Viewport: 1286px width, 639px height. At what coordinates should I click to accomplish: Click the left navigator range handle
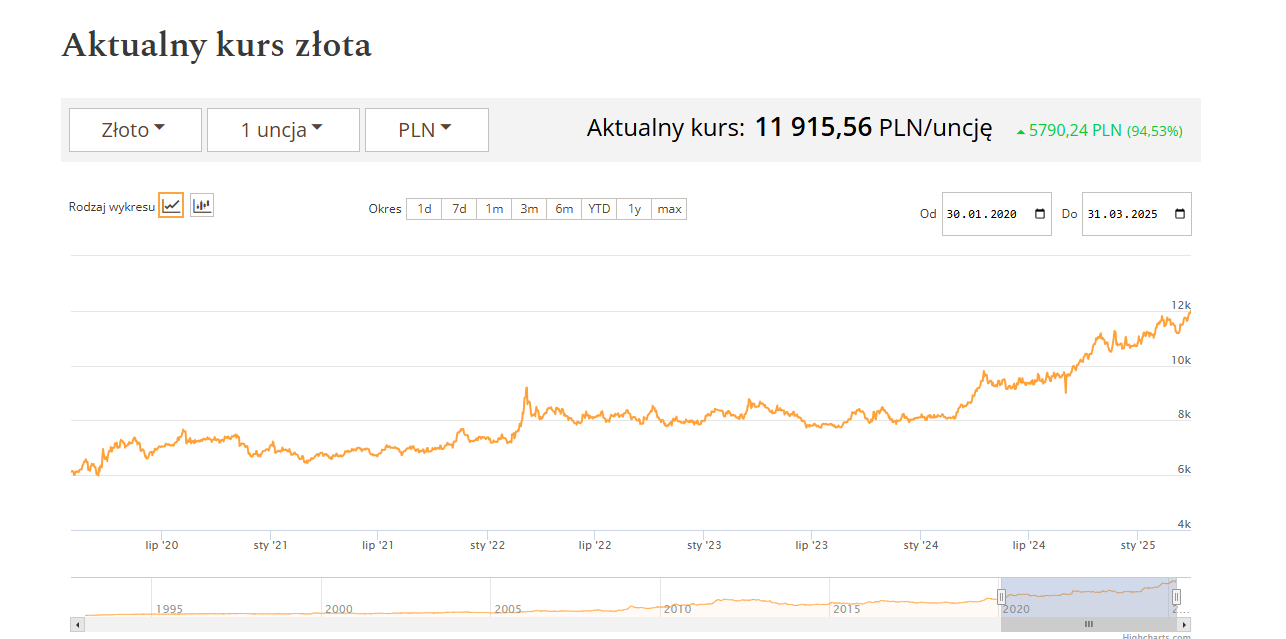point(1001,597)
